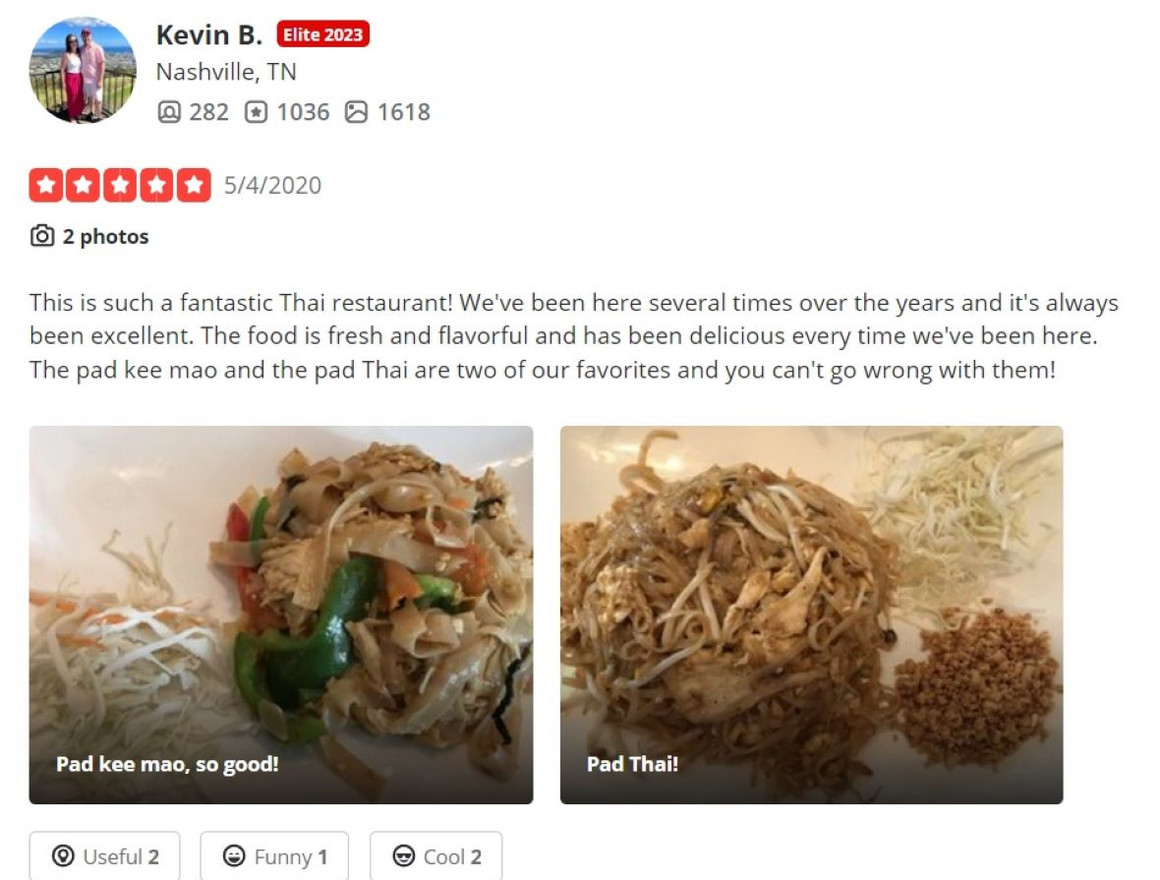The image size is (1160, 880).
Task: Click the photos count image icon
Action: click(356, 112)
